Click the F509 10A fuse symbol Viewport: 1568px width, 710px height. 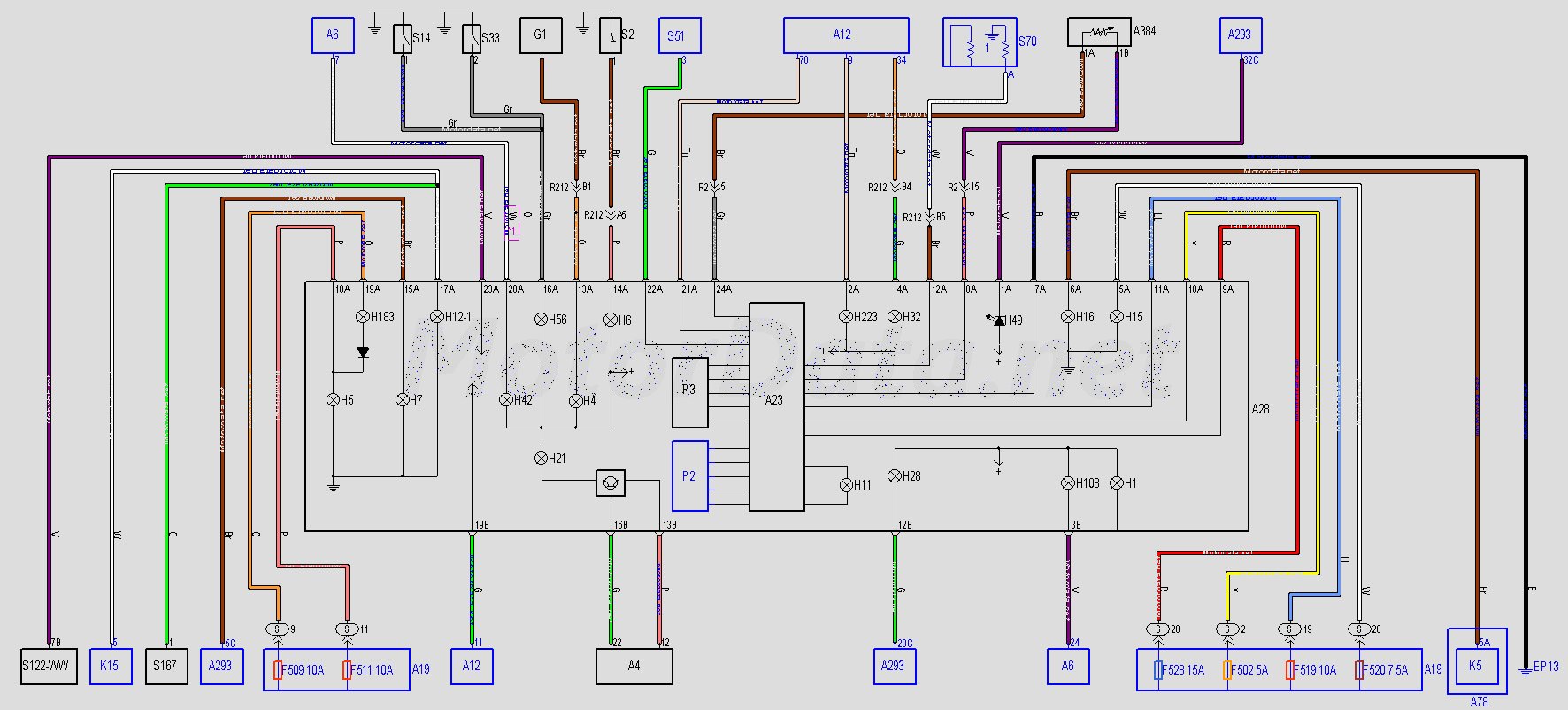click(x=278, y=670)
